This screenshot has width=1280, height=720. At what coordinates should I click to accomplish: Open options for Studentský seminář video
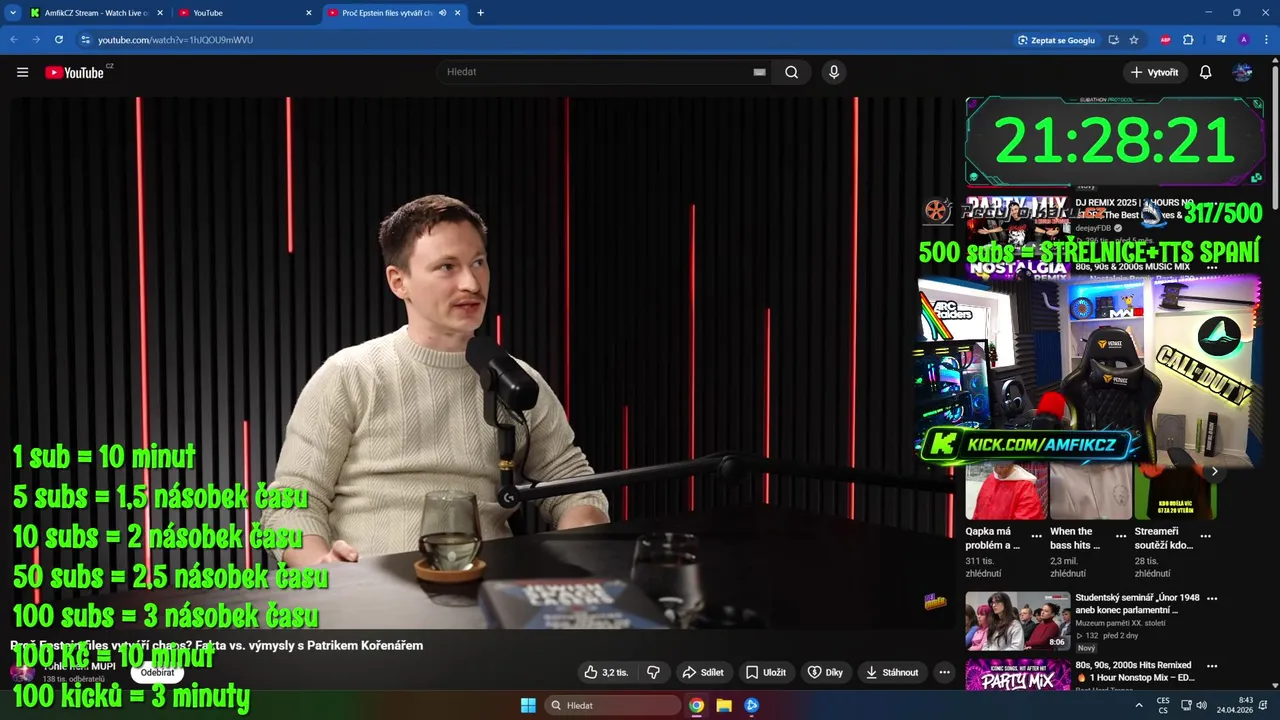pos(1212,598)
